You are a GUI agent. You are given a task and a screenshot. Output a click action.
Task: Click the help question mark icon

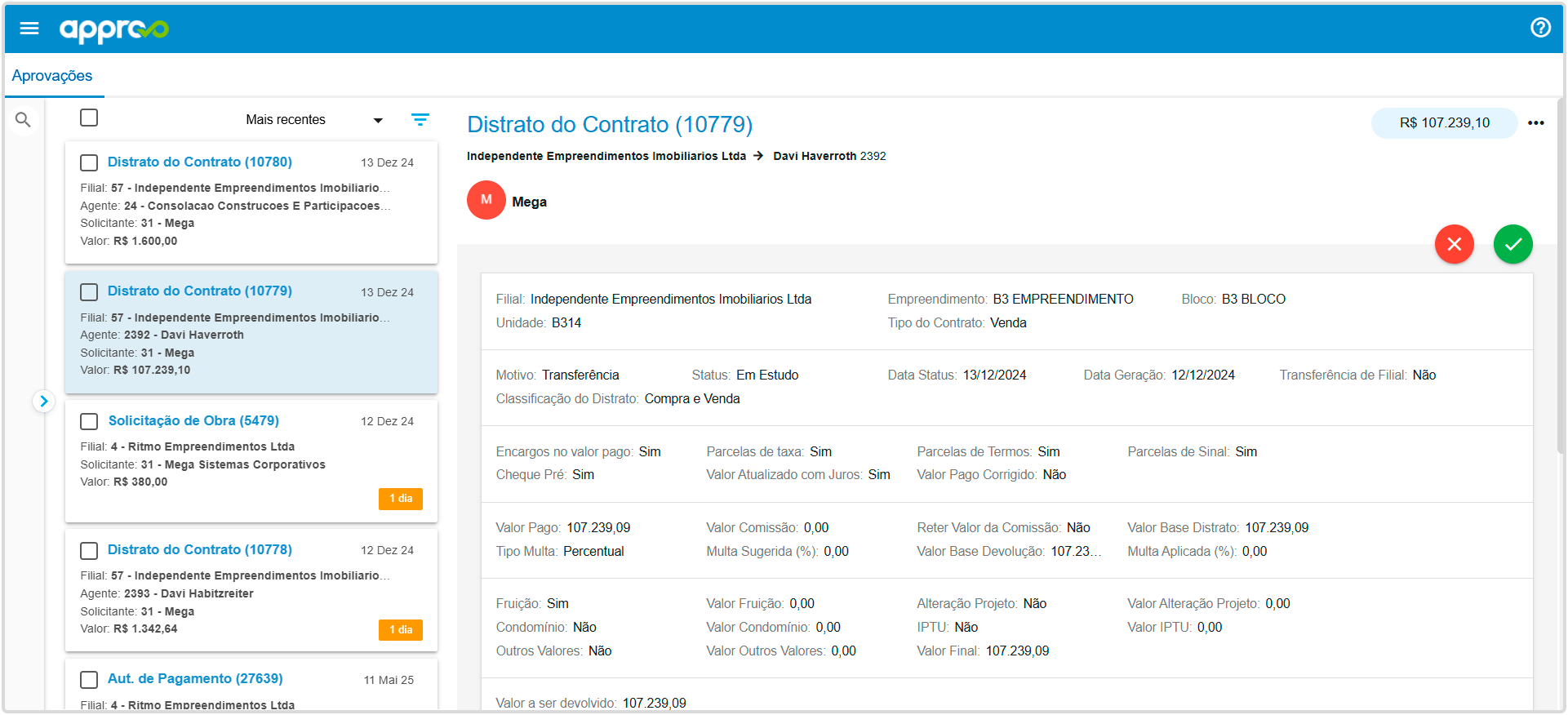click(1539, 28)
